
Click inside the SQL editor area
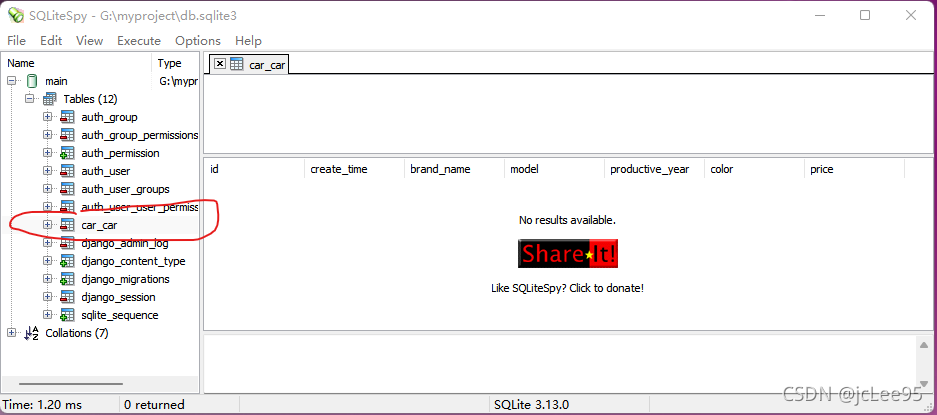(x=569, y=114)
